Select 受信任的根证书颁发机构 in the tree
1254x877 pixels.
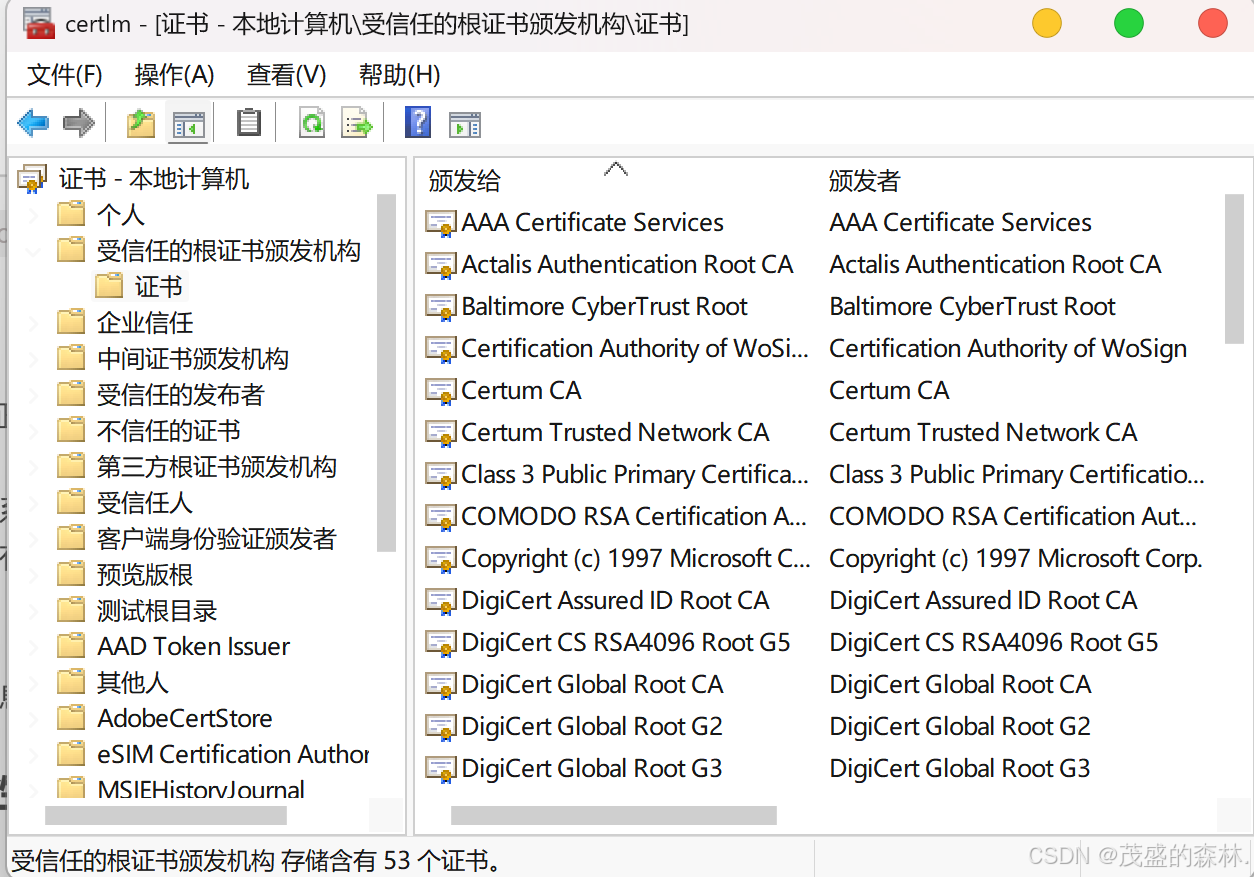228,251
